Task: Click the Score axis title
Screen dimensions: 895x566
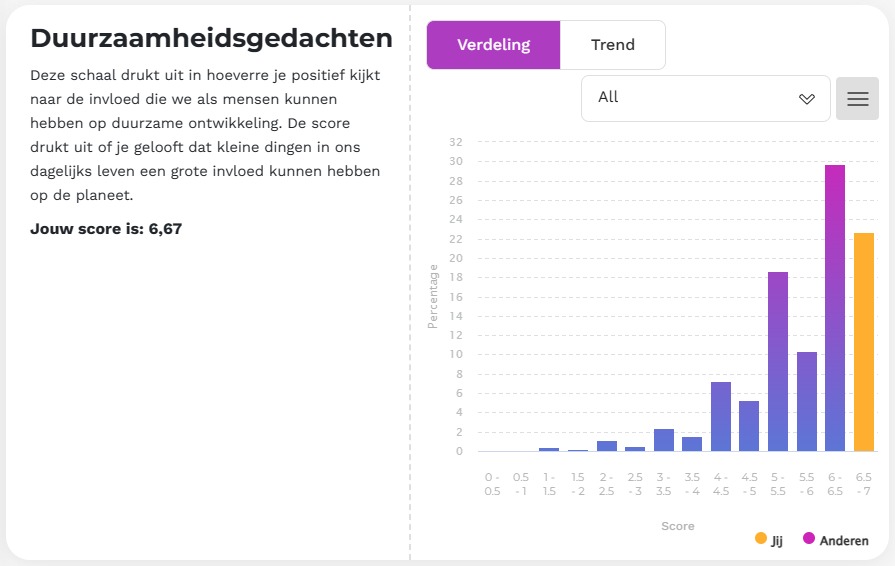Action: tap(677, 526)
